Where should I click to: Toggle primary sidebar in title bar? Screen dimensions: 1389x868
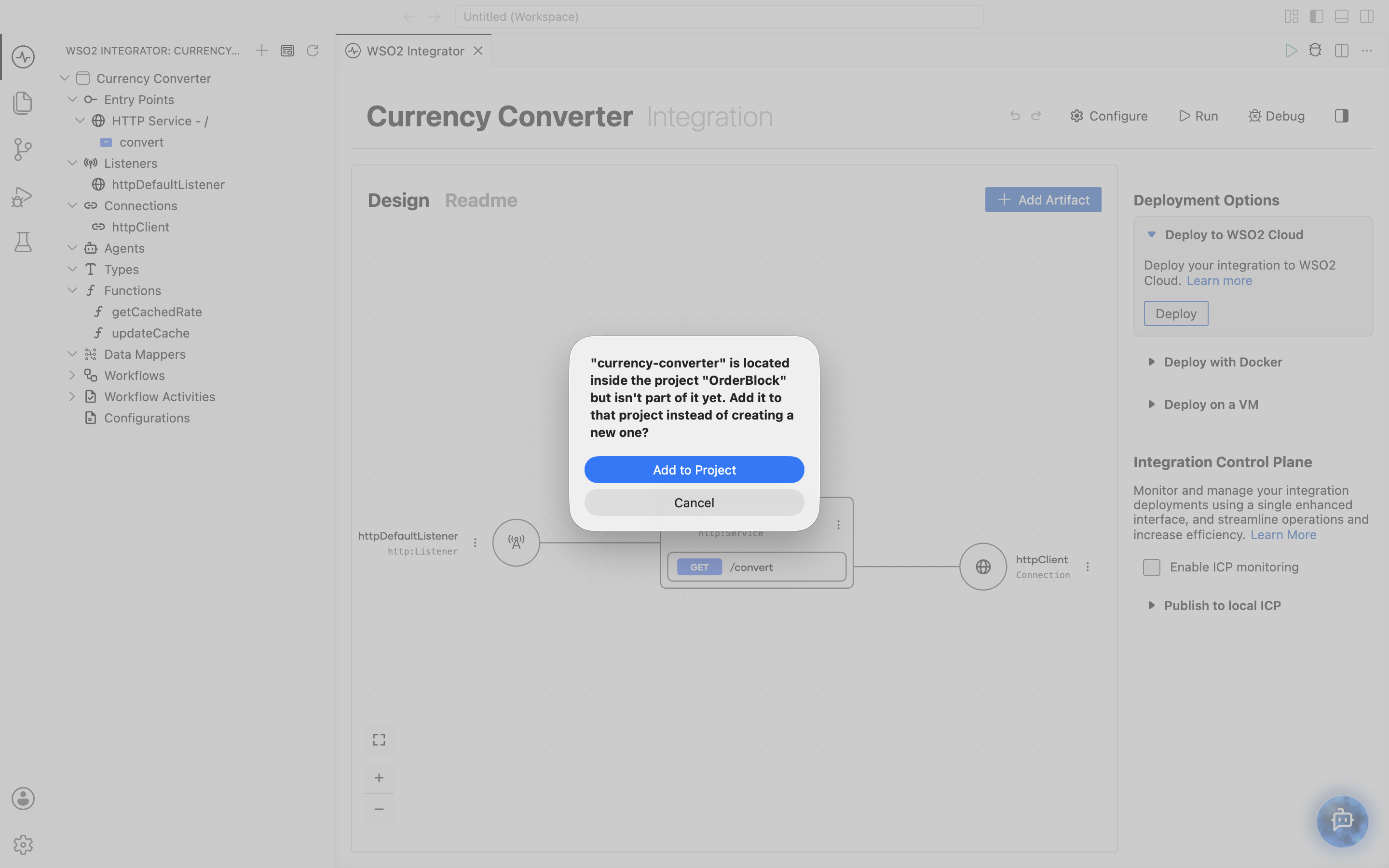coord(1317,17)
